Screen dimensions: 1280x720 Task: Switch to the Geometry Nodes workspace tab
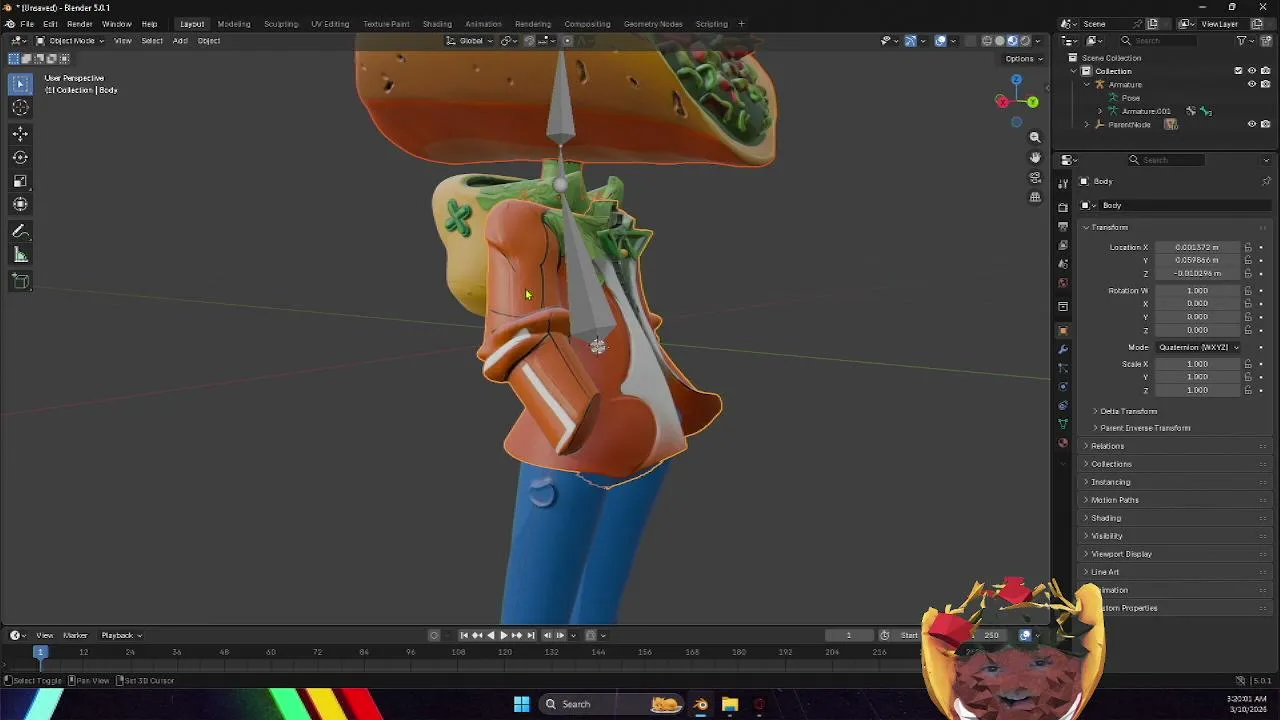pyautogui.click(x=653, y=24)
